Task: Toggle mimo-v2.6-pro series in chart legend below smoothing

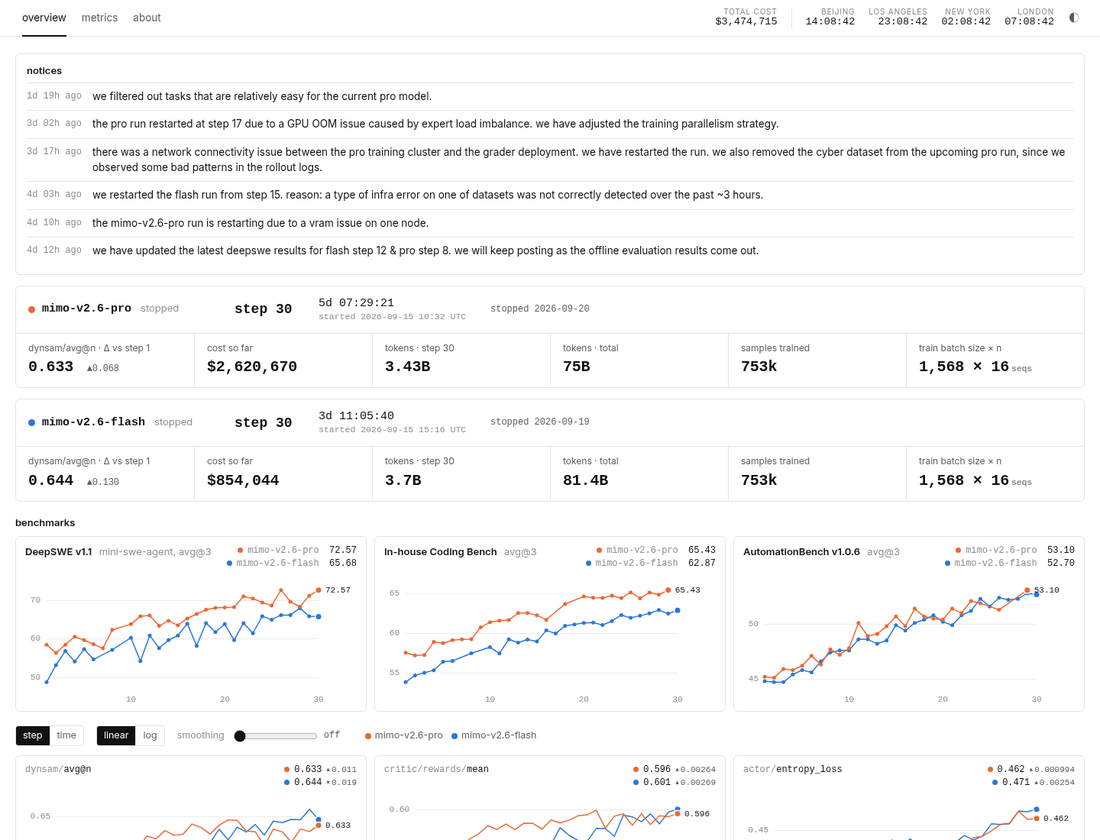Action: [x=404, y=735]
